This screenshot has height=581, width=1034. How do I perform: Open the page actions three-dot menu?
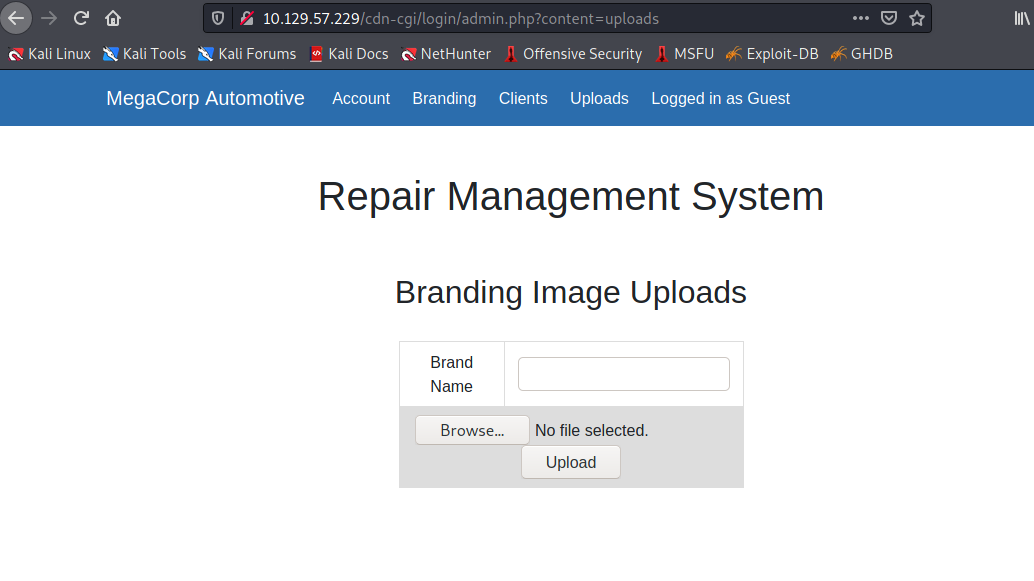point(860,18)
